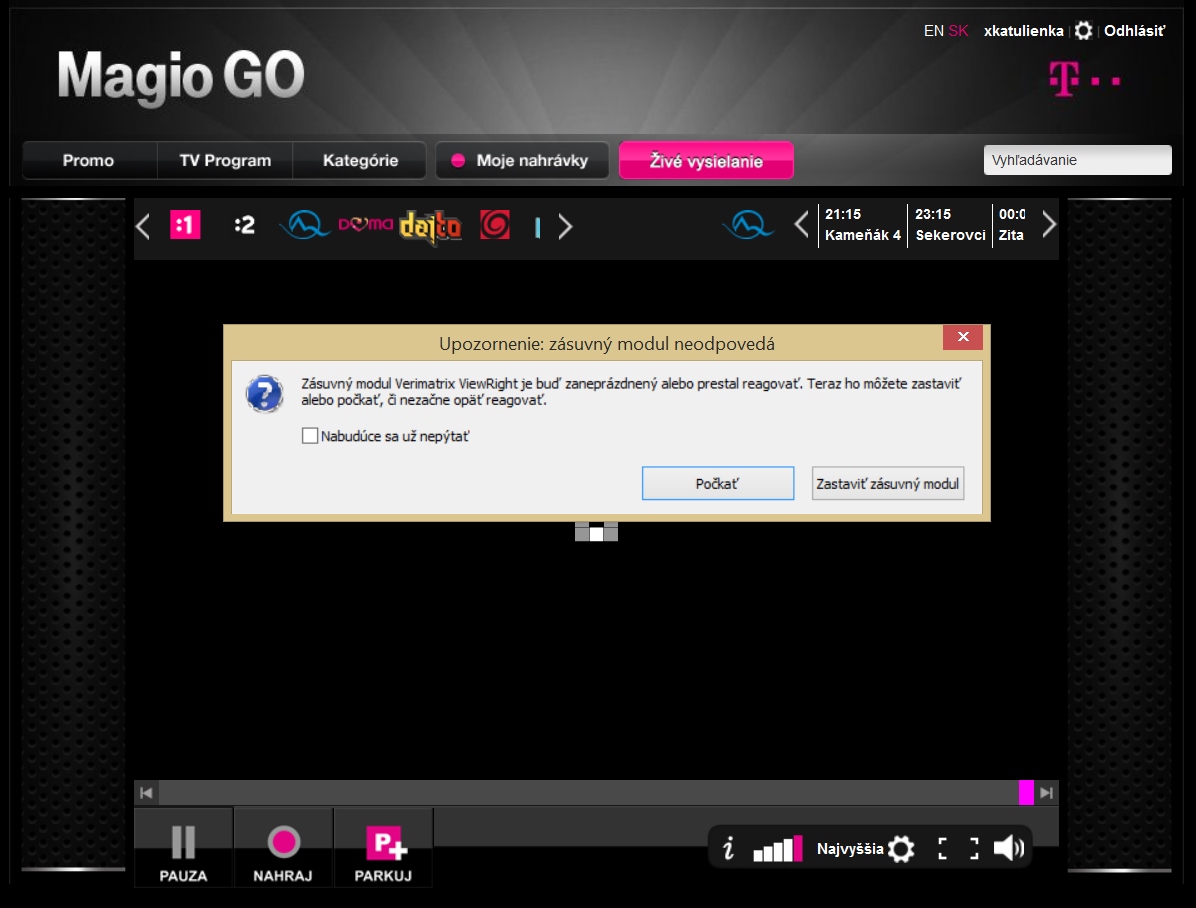Show previous channels with left chevron

pos(143,226)
